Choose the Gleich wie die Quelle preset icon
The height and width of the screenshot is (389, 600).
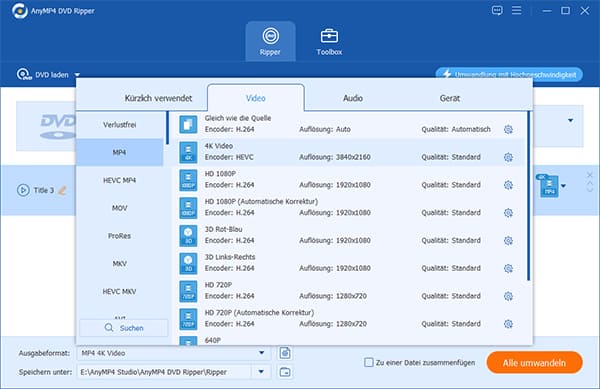[188, 124]
